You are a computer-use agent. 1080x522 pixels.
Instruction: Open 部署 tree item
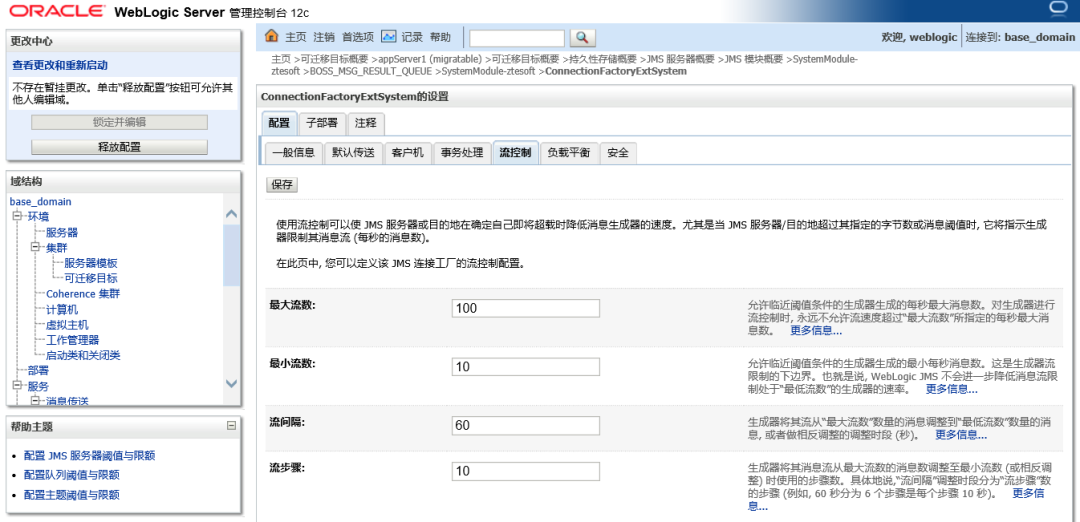pyautogui.click(x=38, y=370)
